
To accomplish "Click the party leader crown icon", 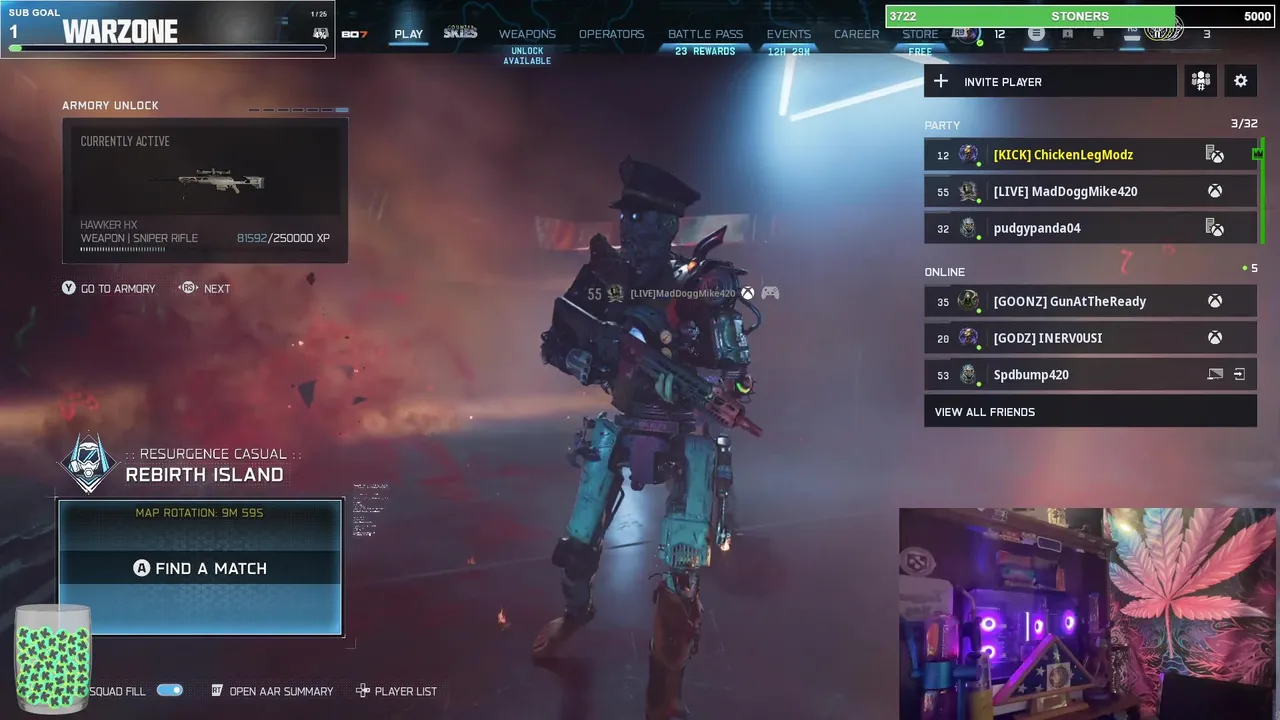I will tap(1257, 153).
